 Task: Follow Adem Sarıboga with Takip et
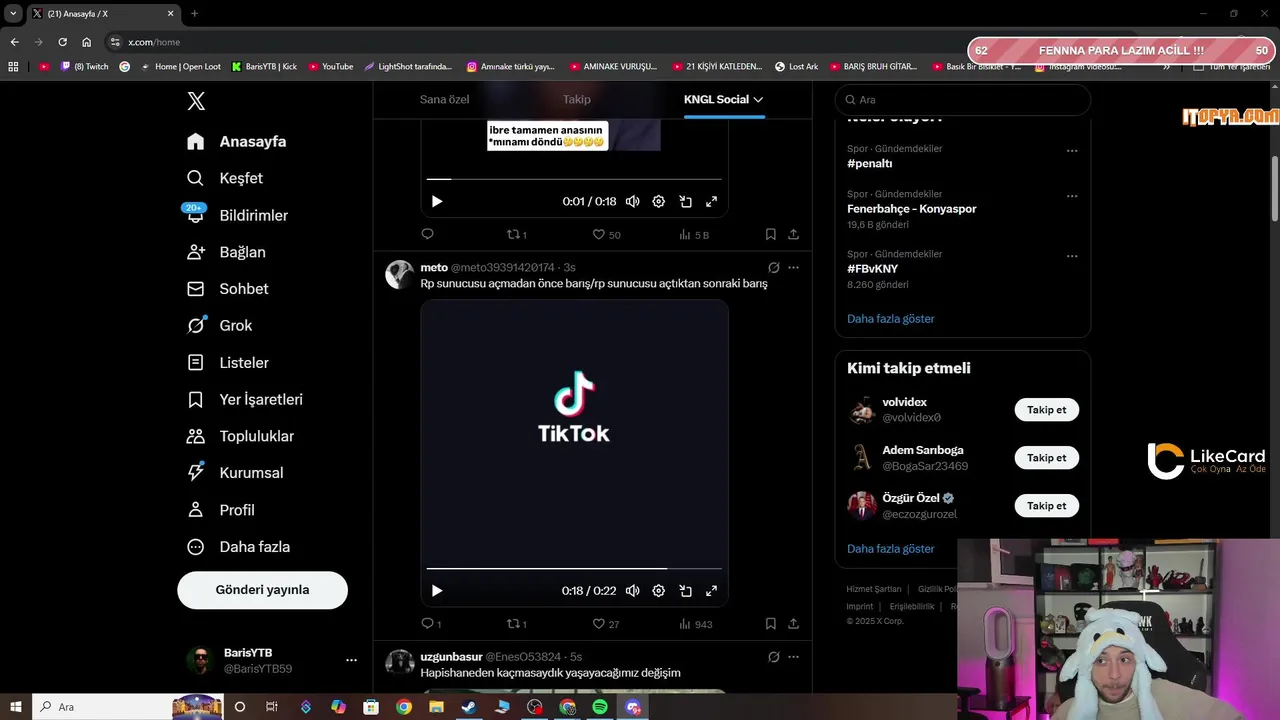point(1047,458)
